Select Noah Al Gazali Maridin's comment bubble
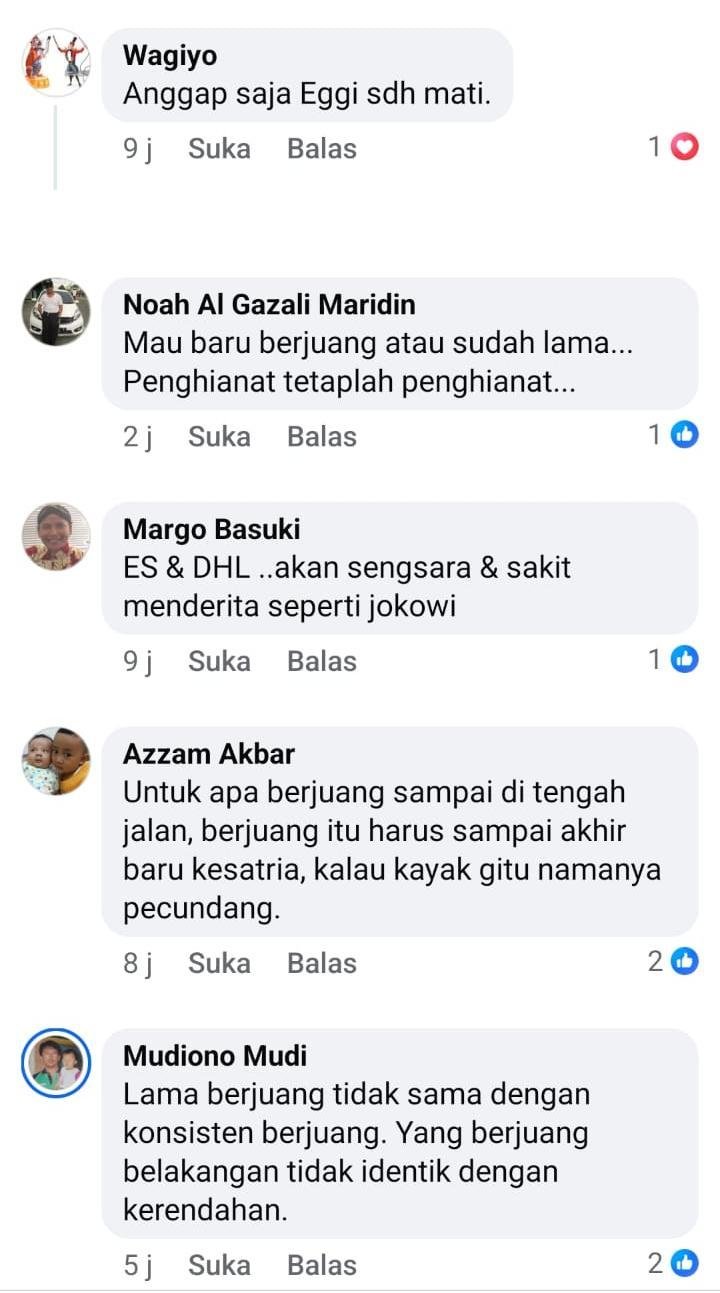Viewport: 720px width, 1293px height. tap(400, 344)
